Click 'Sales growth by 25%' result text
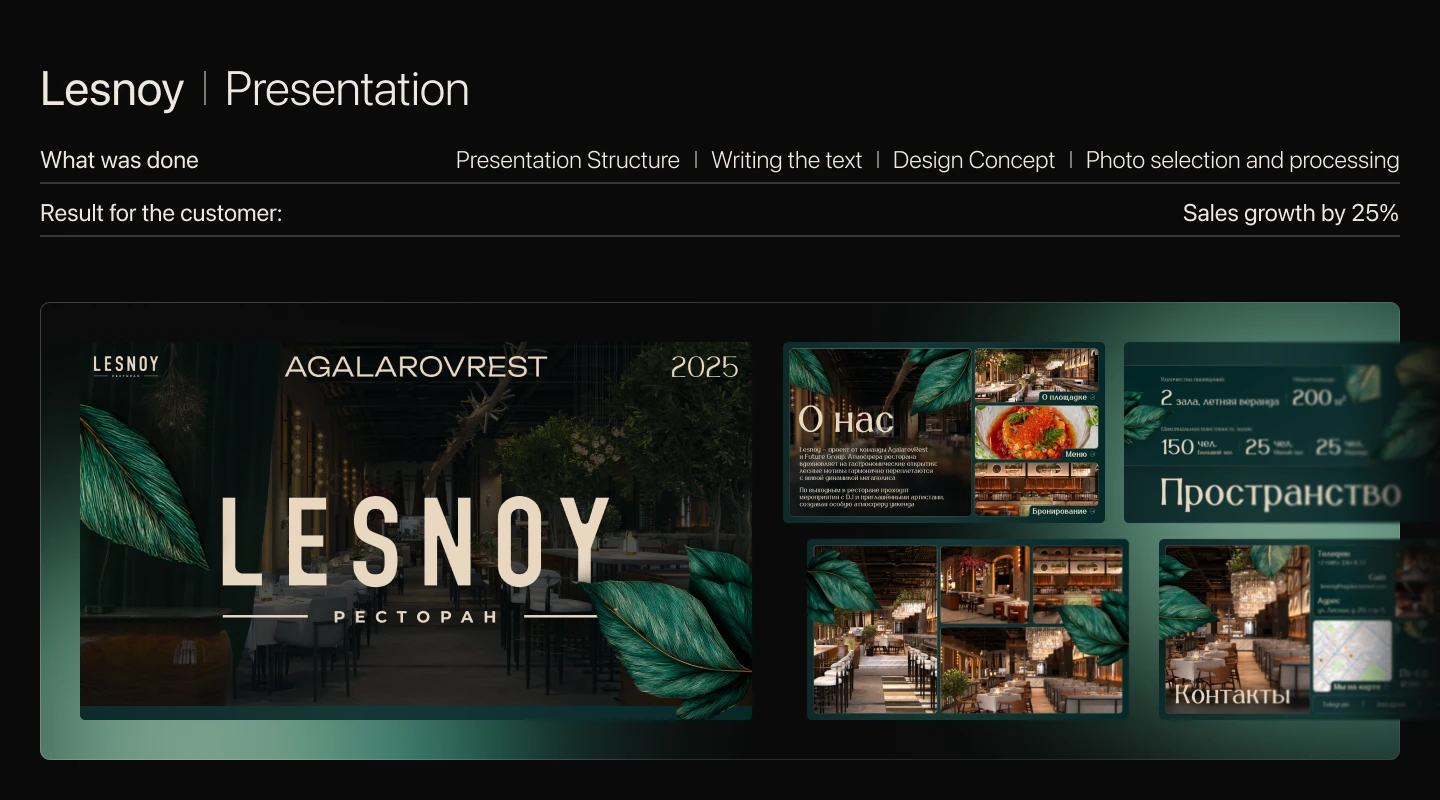Viewport: 1440px width, 800px height. (1290, 213)
